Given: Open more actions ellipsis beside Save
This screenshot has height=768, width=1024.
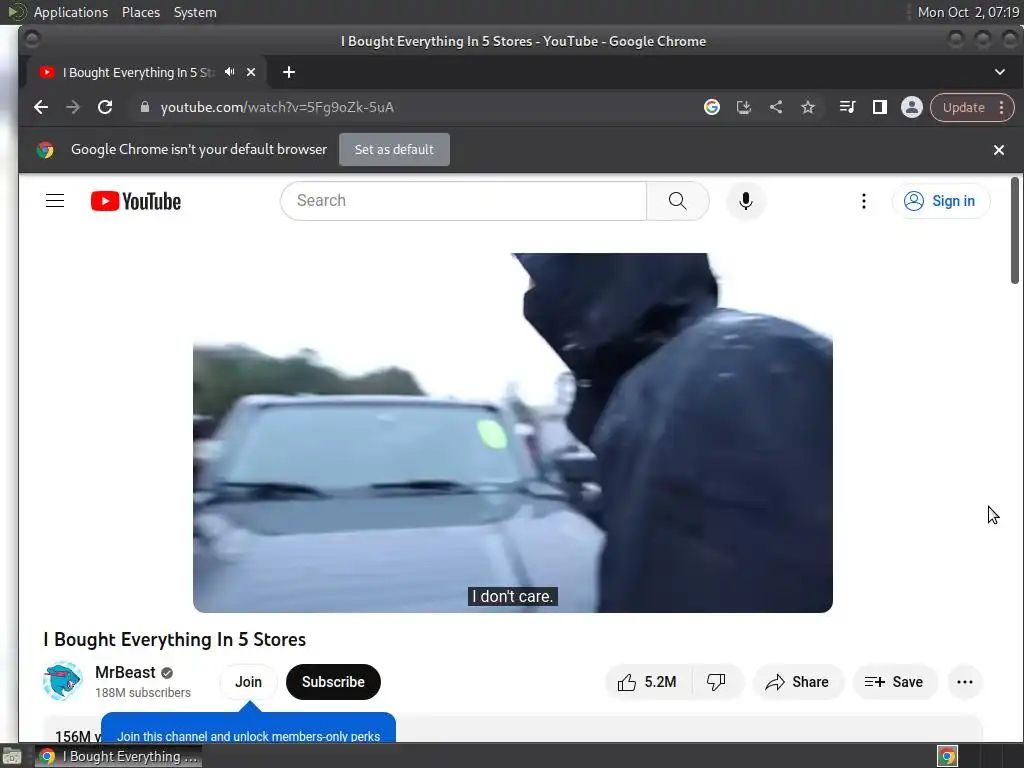Looking at the screenshot, I should click(x=965, y=682).
